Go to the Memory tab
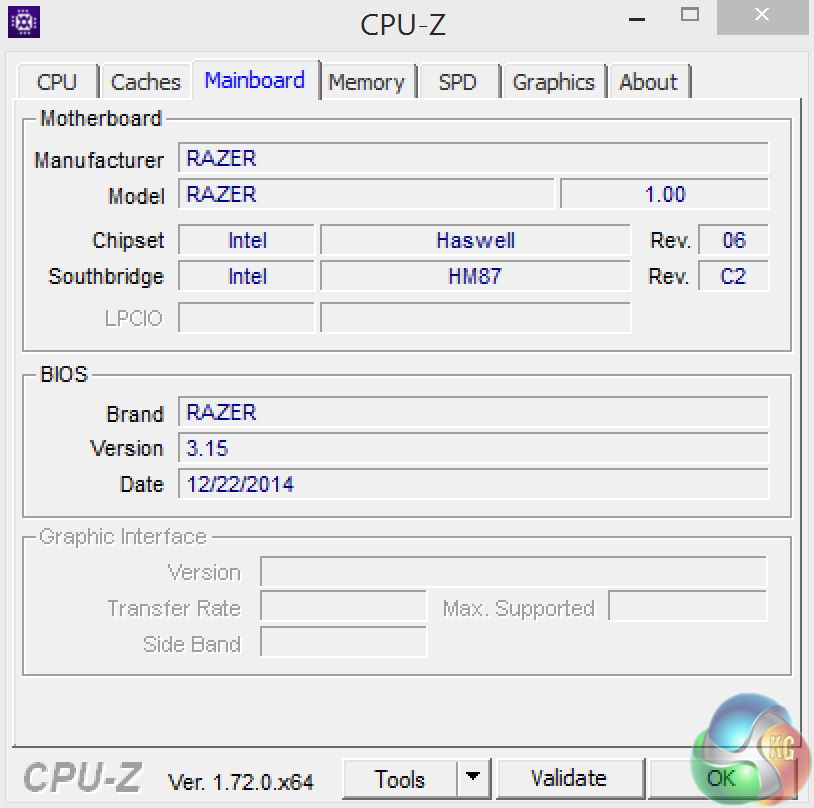Image resolution: width=814 pixels, height=808 pixels. [367, 82]
